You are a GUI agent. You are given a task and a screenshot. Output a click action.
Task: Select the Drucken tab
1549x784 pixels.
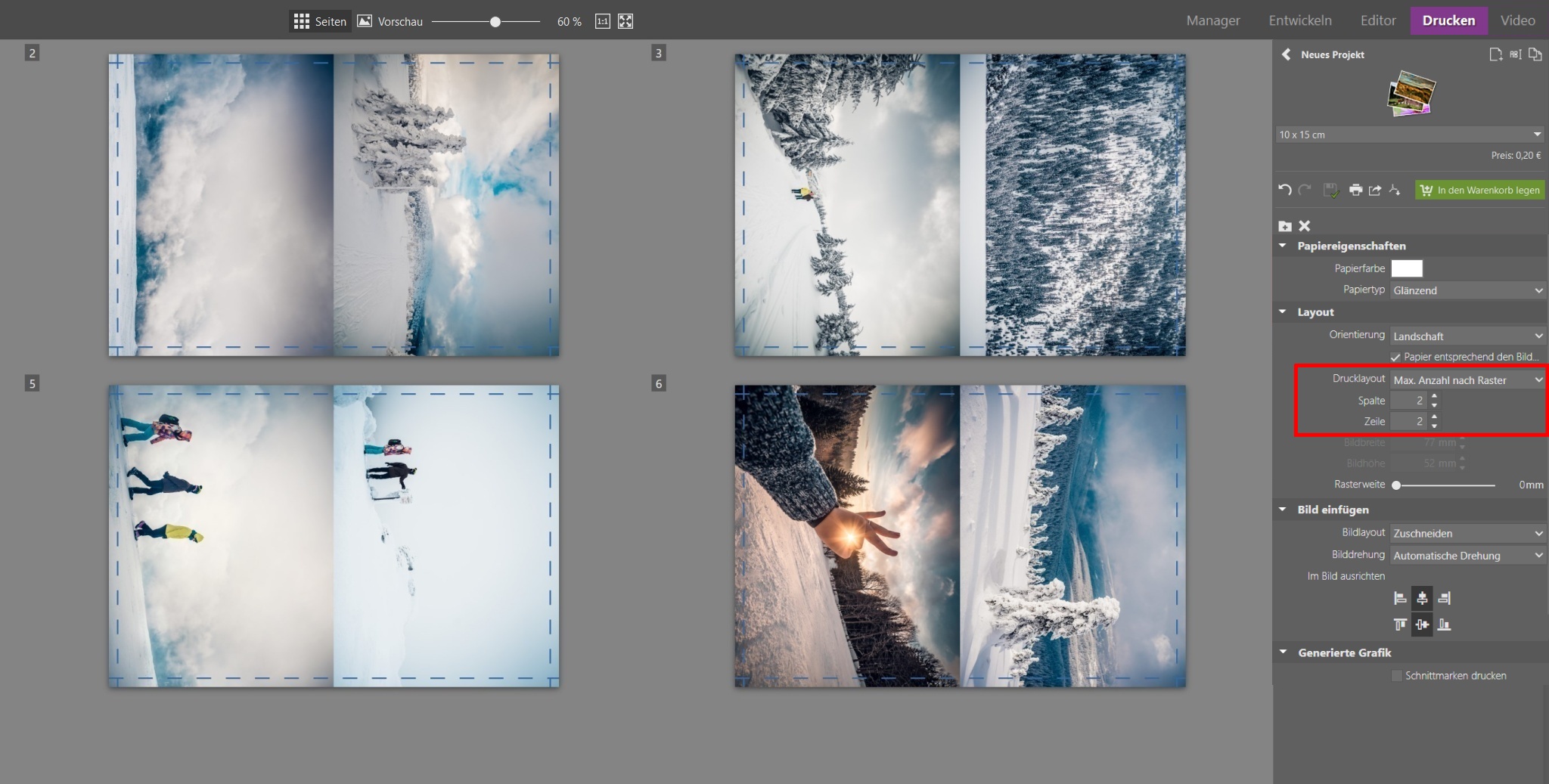point(1448,20)
